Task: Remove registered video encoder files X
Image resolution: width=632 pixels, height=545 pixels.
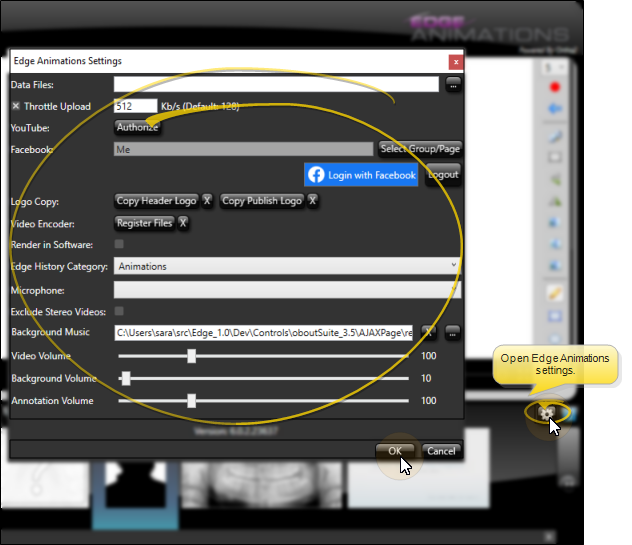Action: coord(183,223)
